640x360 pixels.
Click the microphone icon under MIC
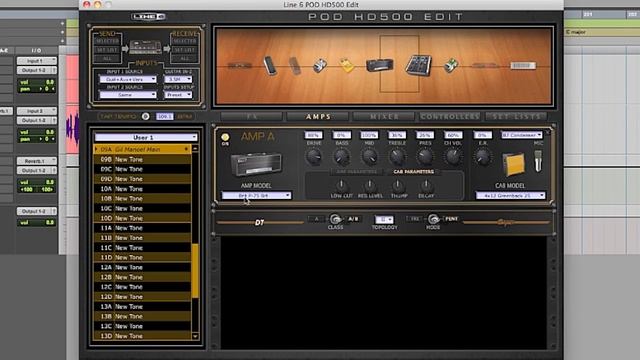coord(538,160)
